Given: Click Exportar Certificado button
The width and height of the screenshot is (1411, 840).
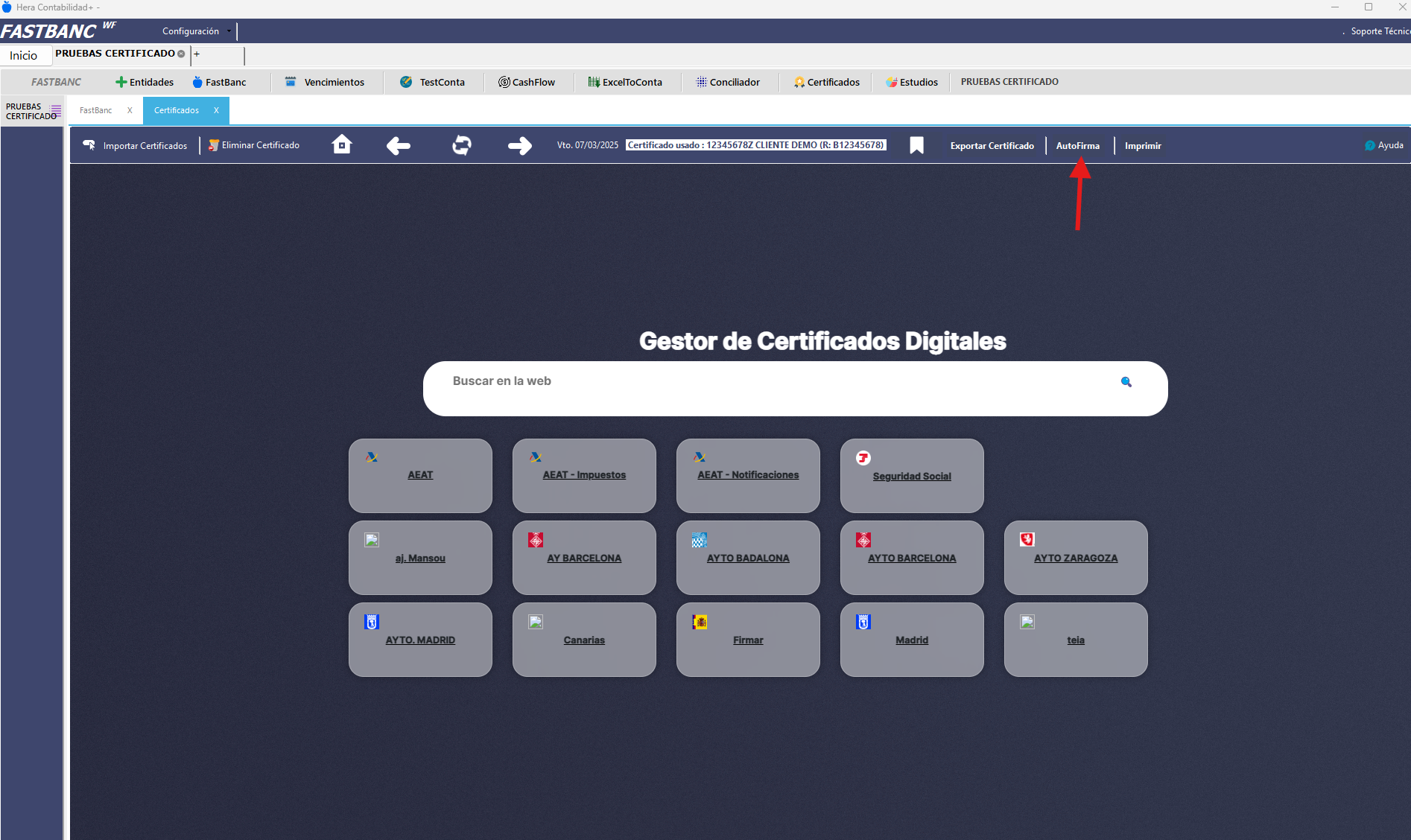Looking at the screenshot, I should tap(992, 146).
